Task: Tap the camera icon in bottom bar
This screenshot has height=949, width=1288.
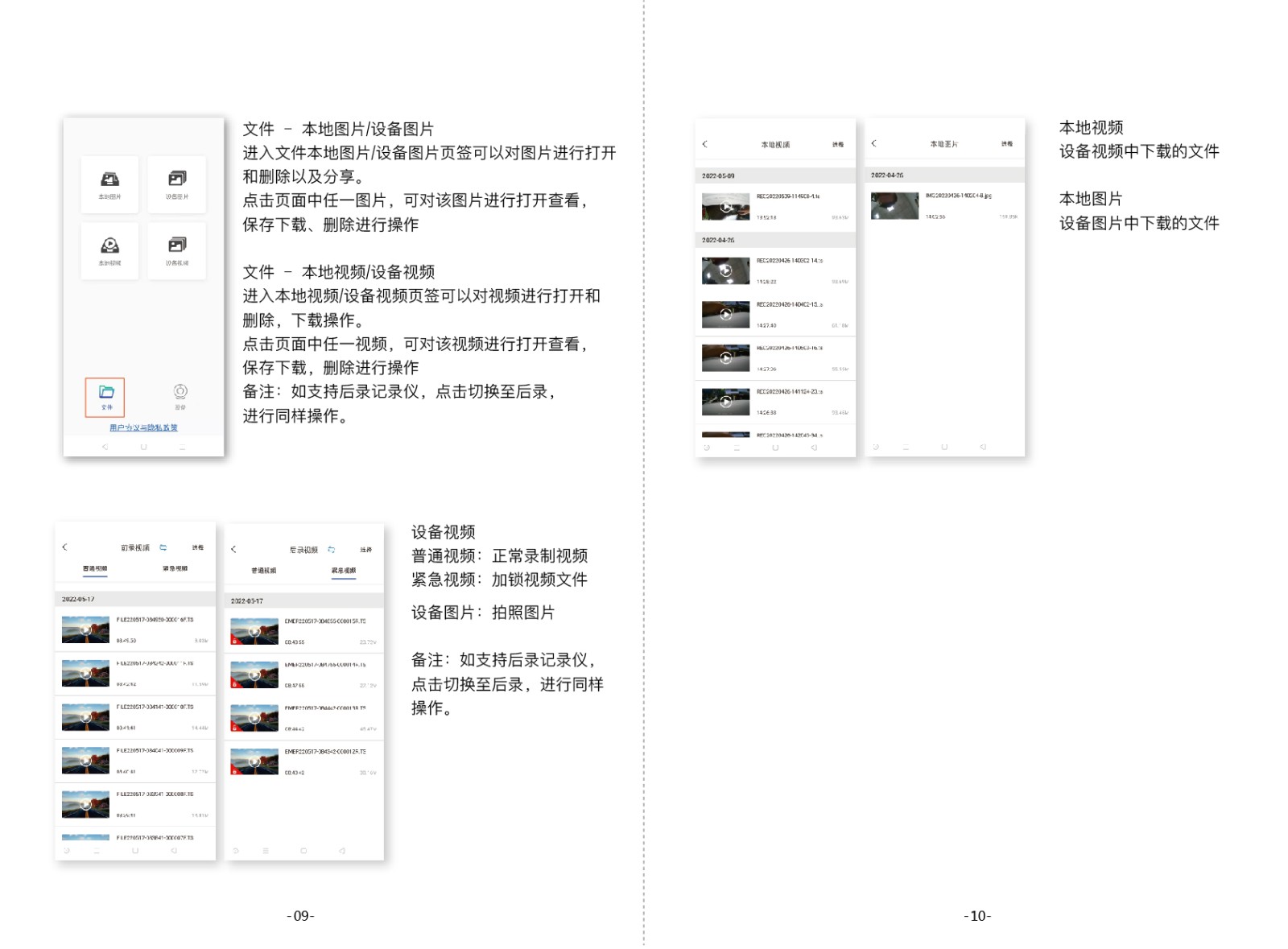Action: pyautogui.click(x=180, y=394)
